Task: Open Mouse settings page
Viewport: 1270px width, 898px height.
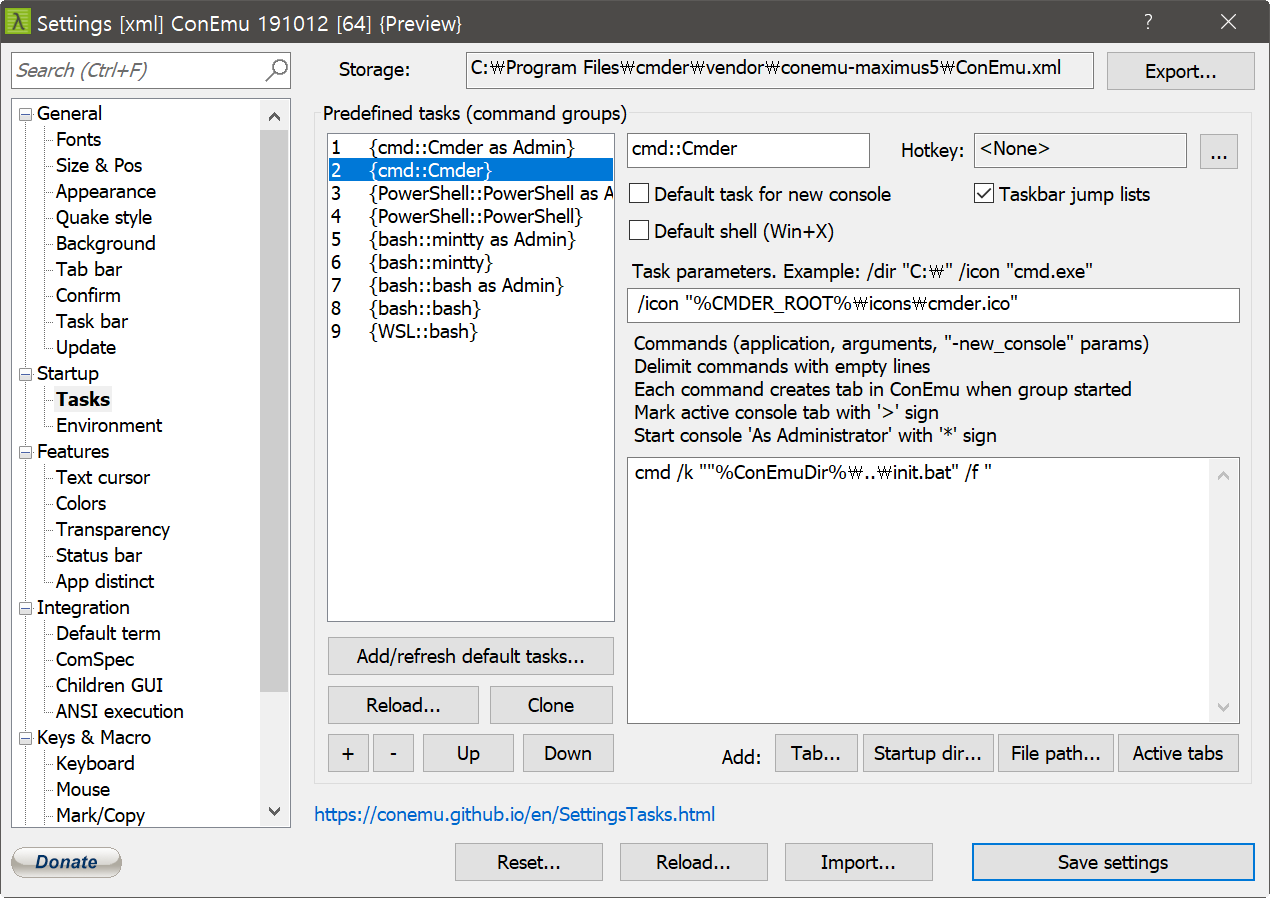Action: pos(83,789)
